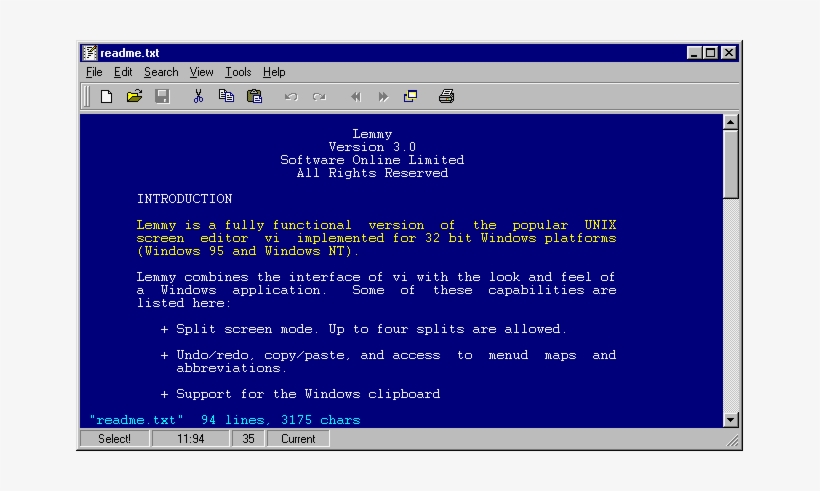The width and height of the screenshot is (820, 491).
Task: Click the INTRODUCTION heading text
Action: [184, 199]
